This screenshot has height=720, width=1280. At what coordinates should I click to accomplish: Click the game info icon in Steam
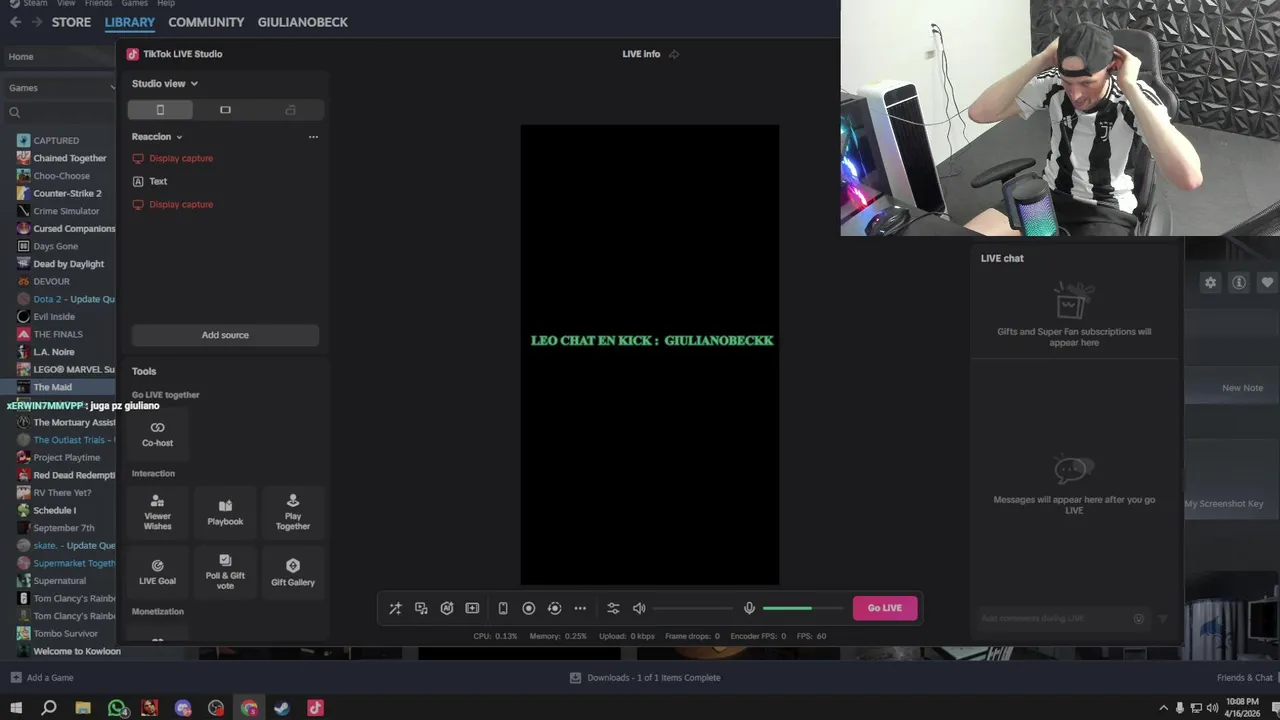tap(1239, 283)
